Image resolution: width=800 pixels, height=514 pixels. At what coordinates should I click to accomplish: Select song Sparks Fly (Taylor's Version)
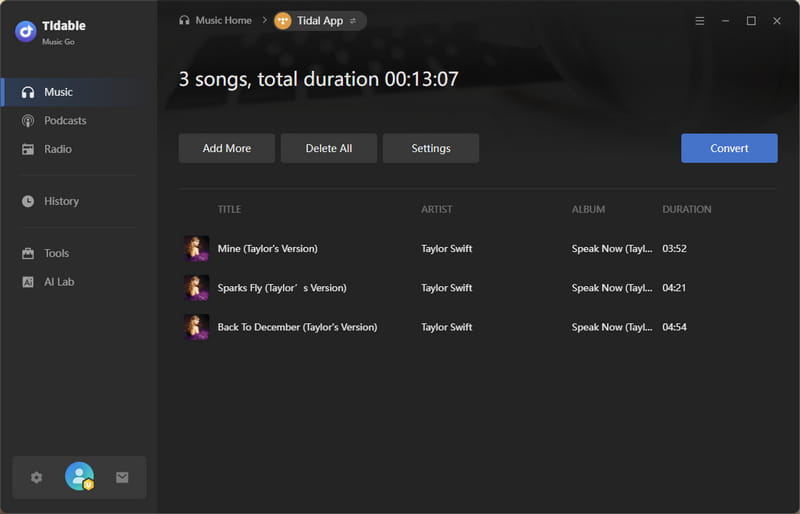(x=282, y=288)
